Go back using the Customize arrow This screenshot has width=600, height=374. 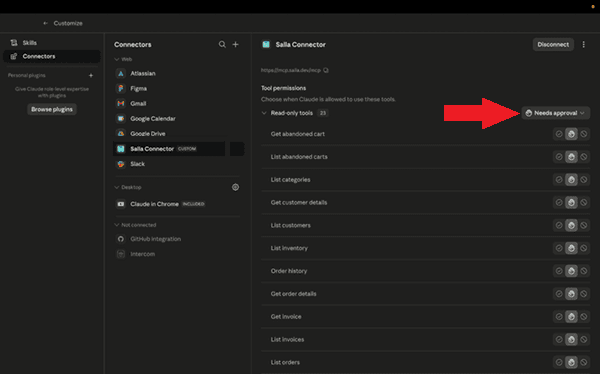tap(46, 23)
